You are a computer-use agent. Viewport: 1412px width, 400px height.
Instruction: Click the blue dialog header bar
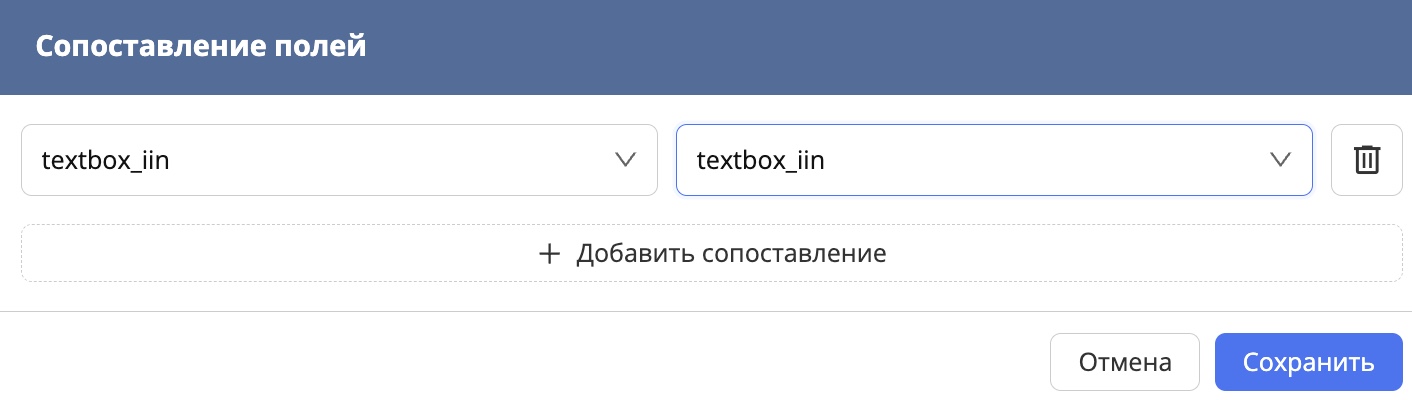(800, 47)
